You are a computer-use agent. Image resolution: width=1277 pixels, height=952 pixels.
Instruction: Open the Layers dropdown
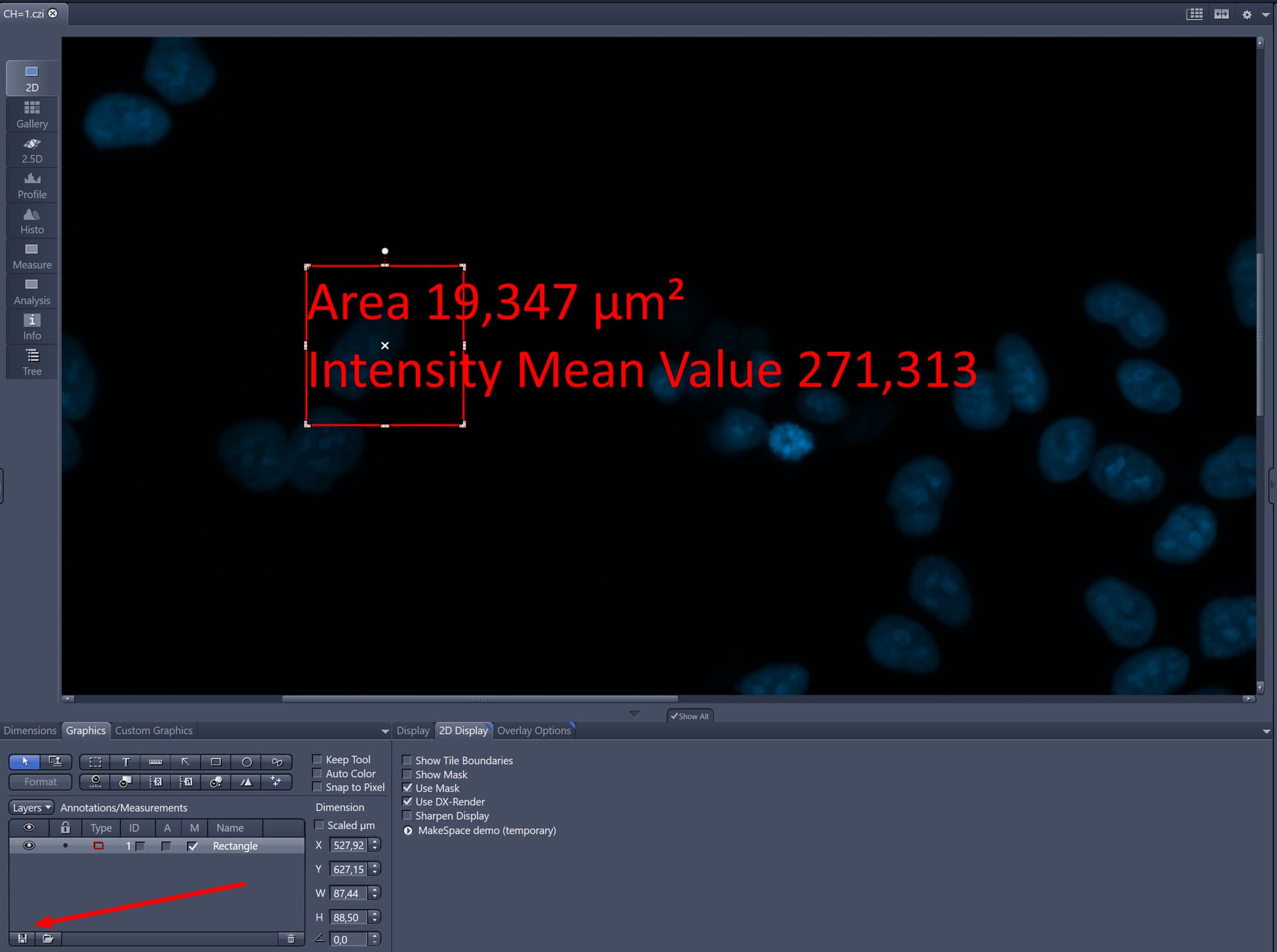coord(30,807)
